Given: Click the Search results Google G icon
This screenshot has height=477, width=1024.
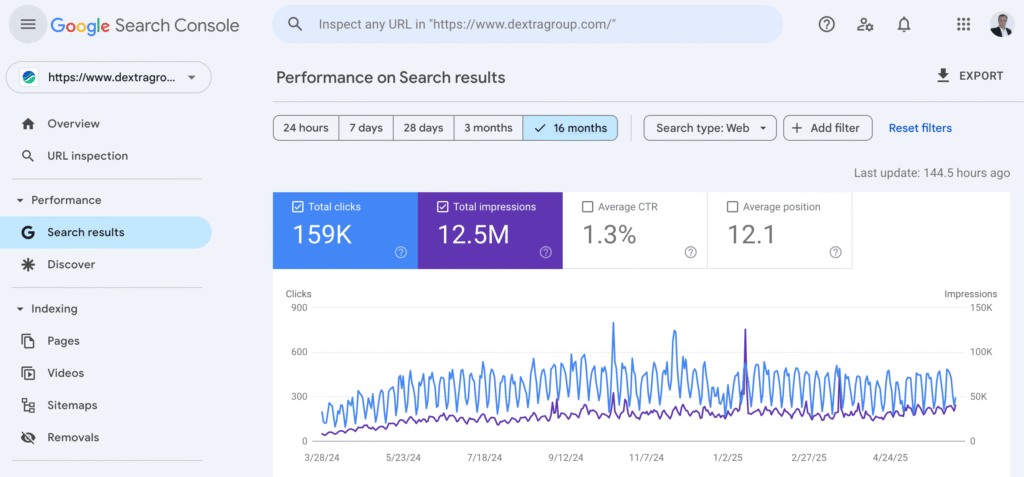Looking at the screenshot, I should click(27, 232).
